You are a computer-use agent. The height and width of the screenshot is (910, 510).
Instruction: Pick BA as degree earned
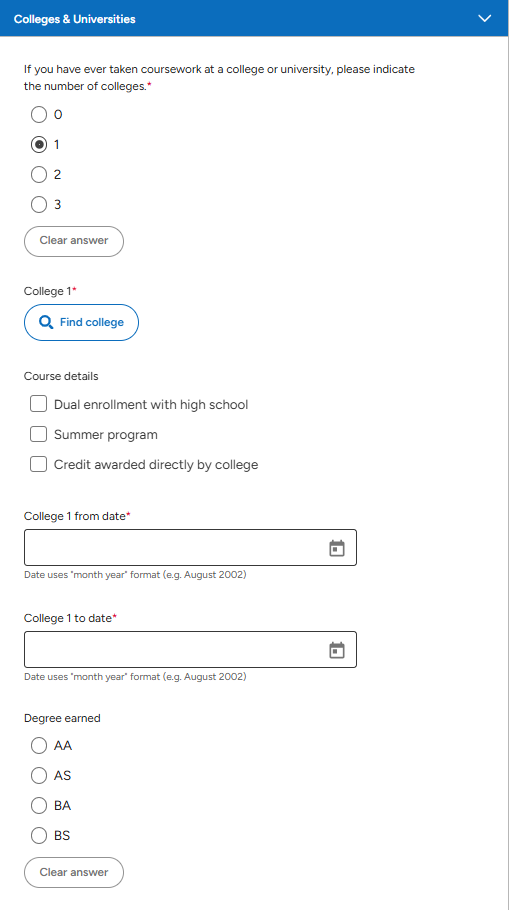point(39,806)
